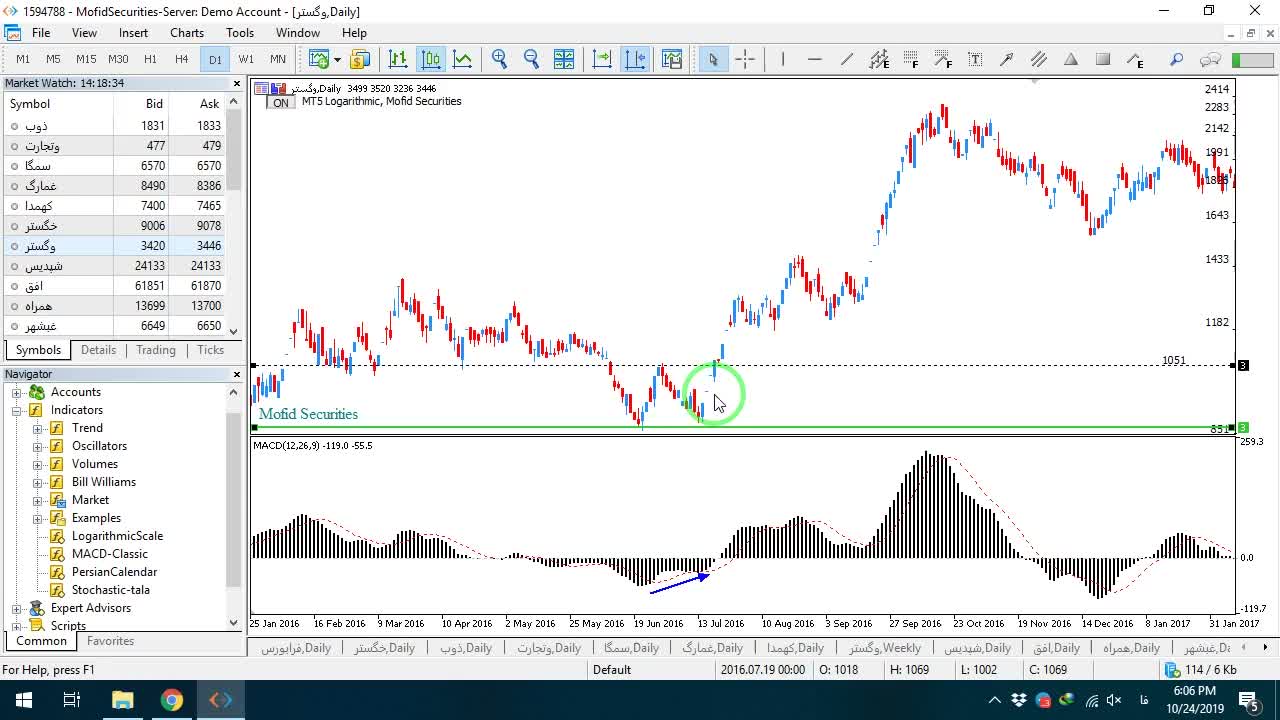Collapse the Indicators tree node
This screenshot has width=1280, height=720.
(x=17, y=410)
